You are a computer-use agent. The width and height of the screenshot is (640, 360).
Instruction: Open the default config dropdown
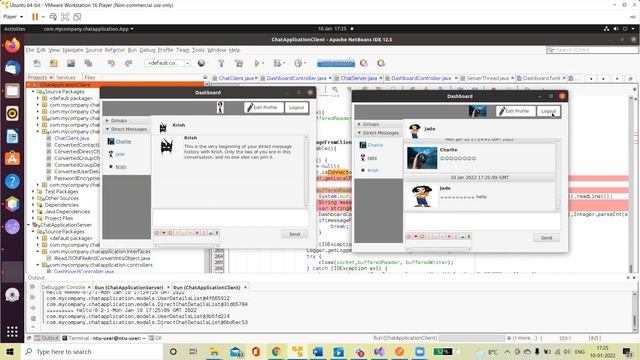pyautogui.click(x=167, y=63)
